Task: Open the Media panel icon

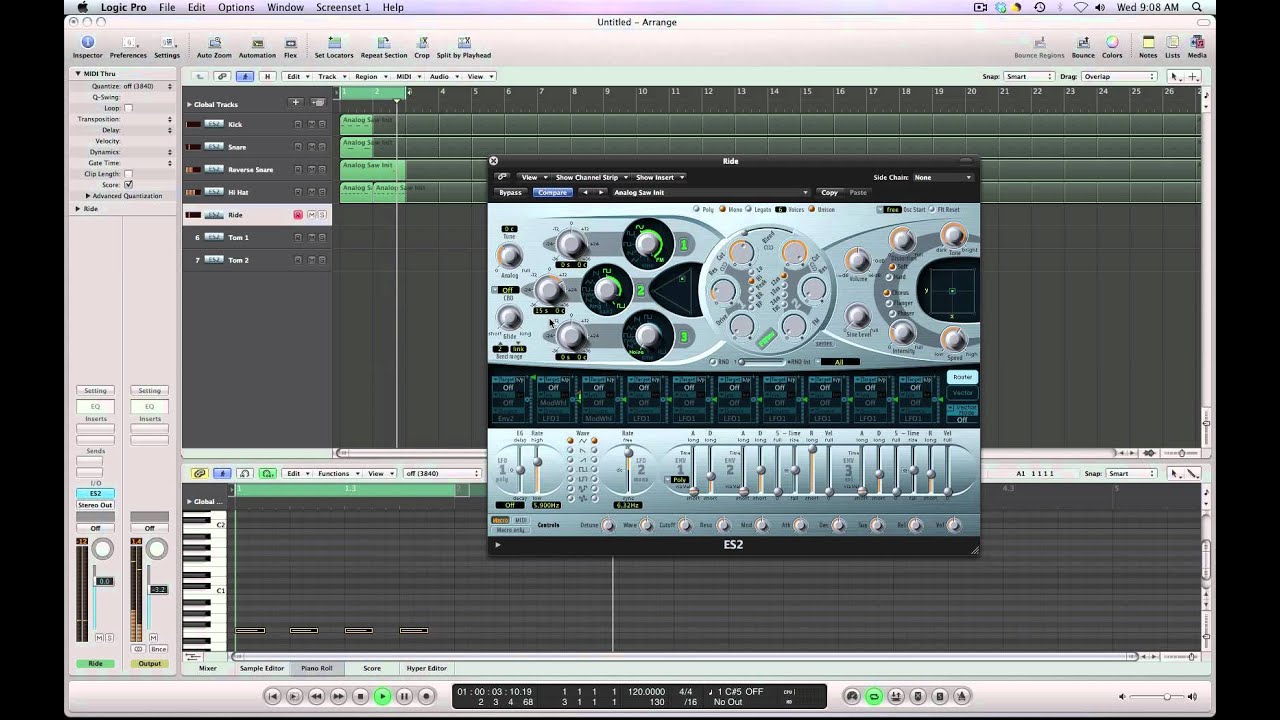Action: 1197,42
